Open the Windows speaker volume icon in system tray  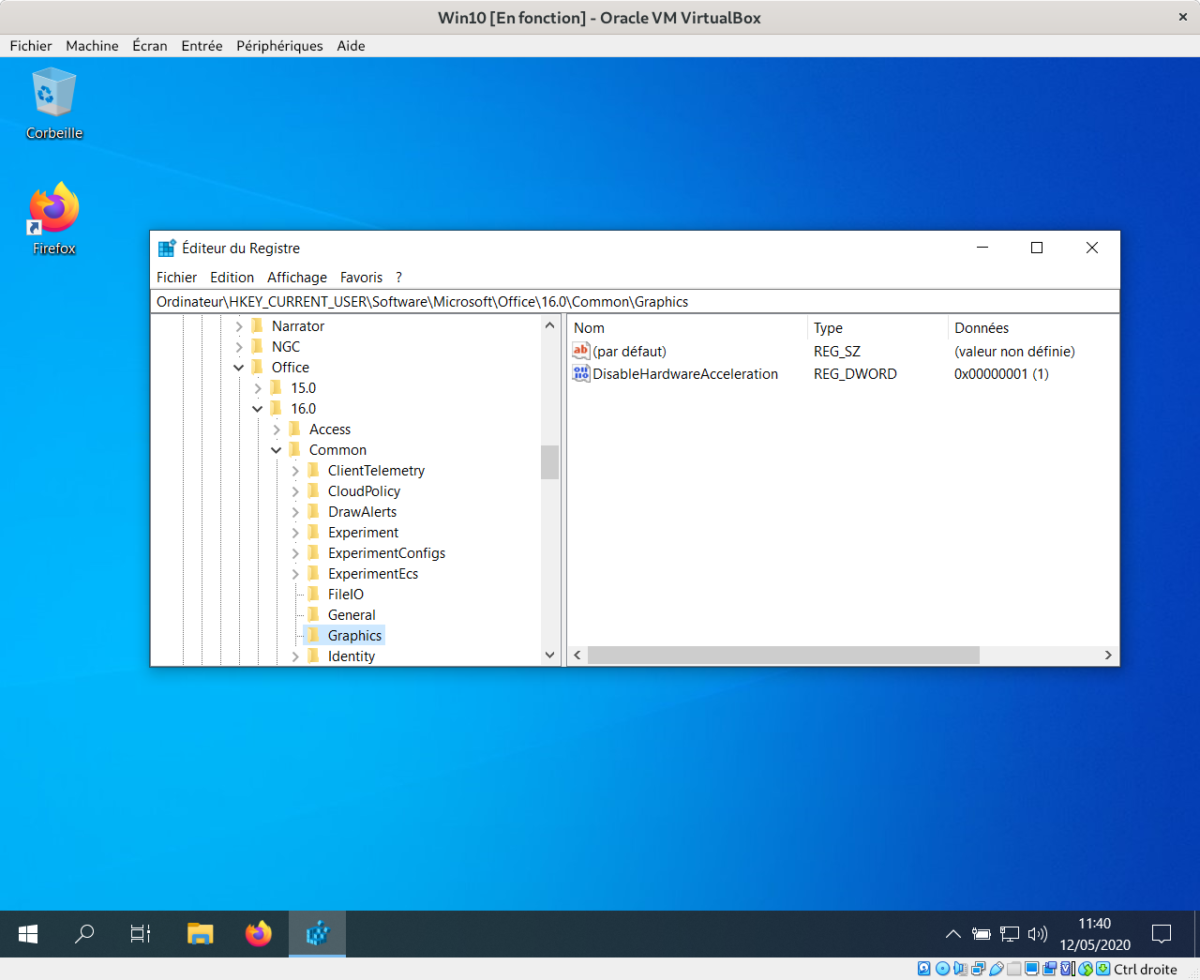[x=1037, y=934]
